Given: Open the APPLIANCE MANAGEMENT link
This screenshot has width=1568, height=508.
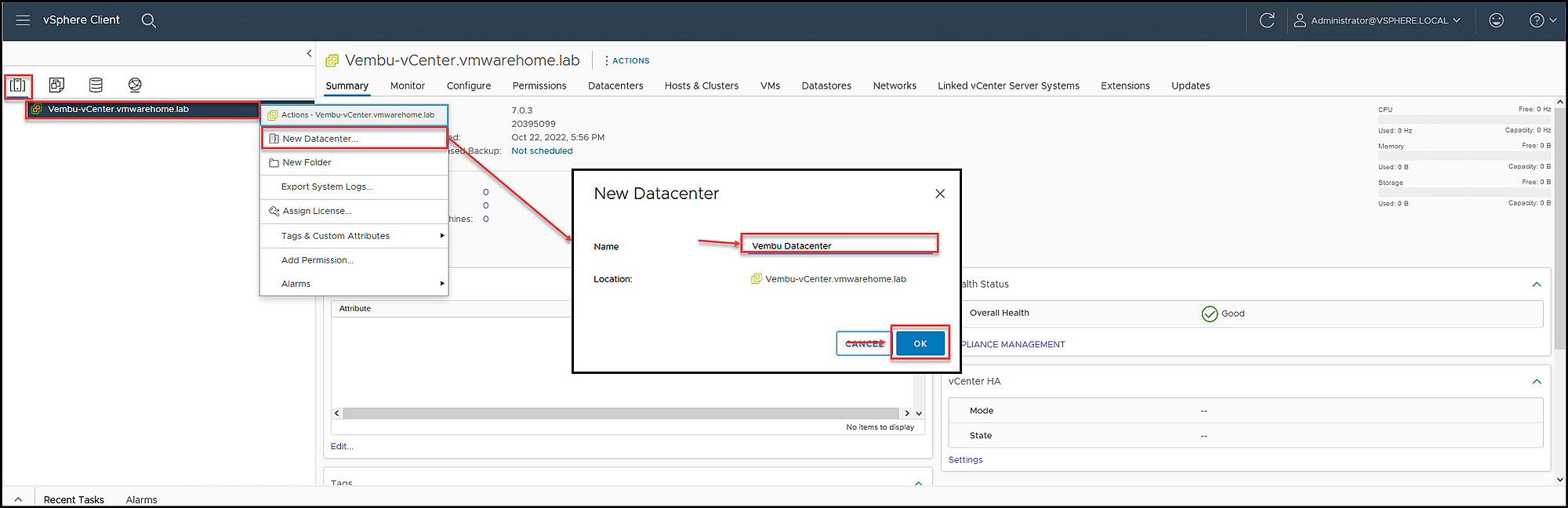Looking at the screenshot, I should pos(1012,345).
